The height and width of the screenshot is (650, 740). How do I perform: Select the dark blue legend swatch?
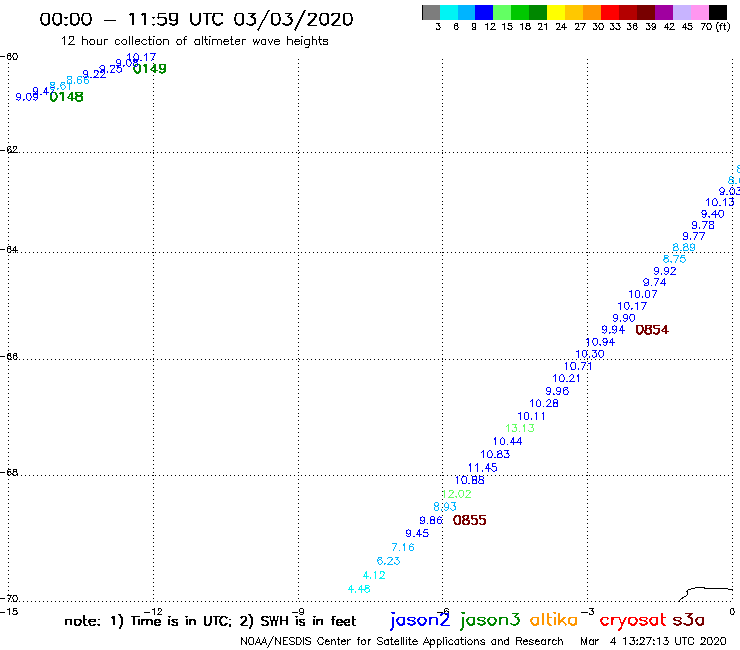point(484,12)
